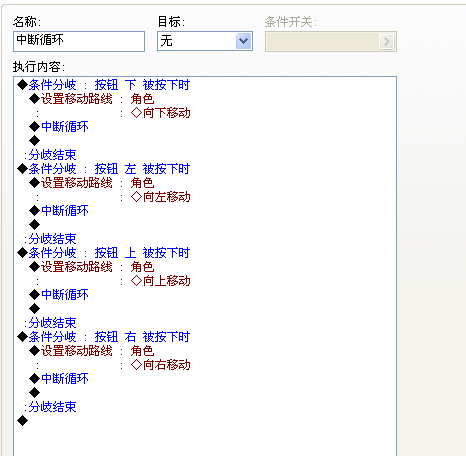
Task: Select line 条件分歧：按钮 右 被按下时
Action: point(103,337)
